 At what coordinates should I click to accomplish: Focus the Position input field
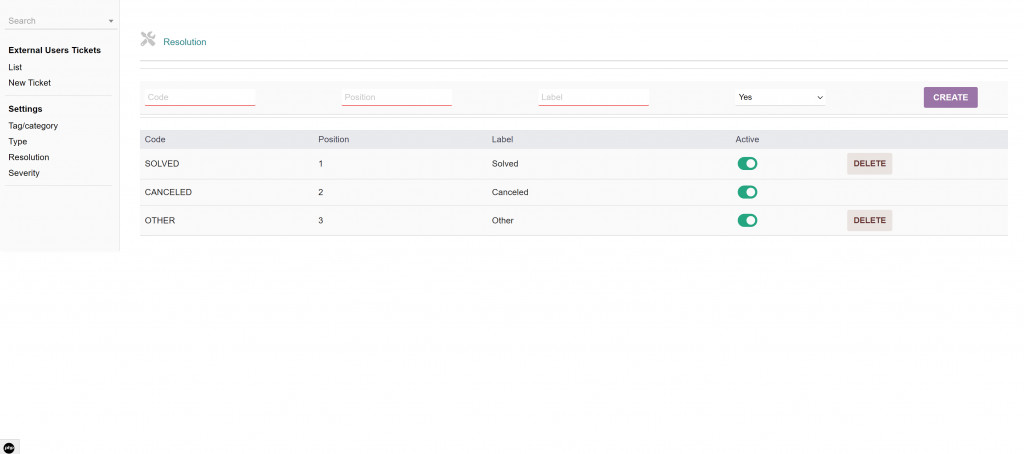[x=396, y=97]
